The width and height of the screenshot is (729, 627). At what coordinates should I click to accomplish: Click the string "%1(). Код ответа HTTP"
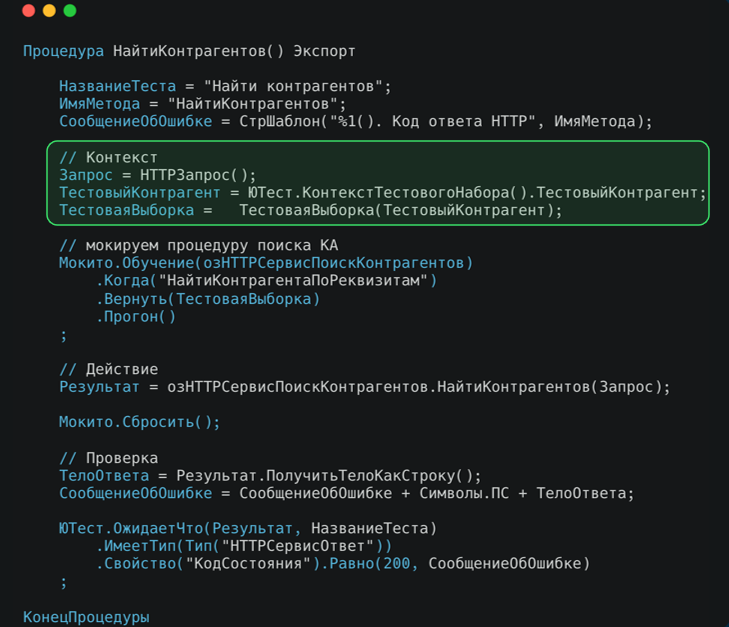pos(432,121)
